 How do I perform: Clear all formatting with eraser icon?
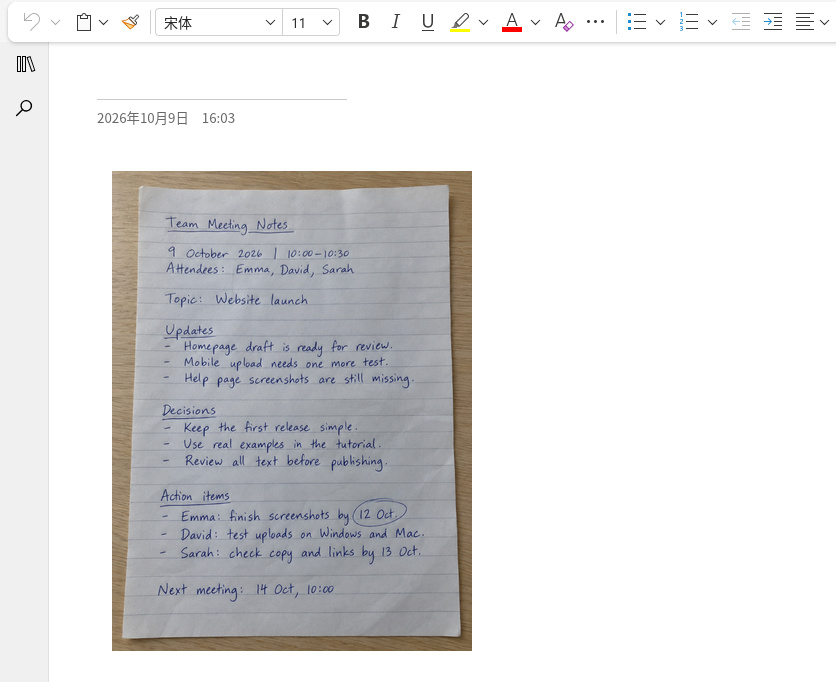(564, 22)
